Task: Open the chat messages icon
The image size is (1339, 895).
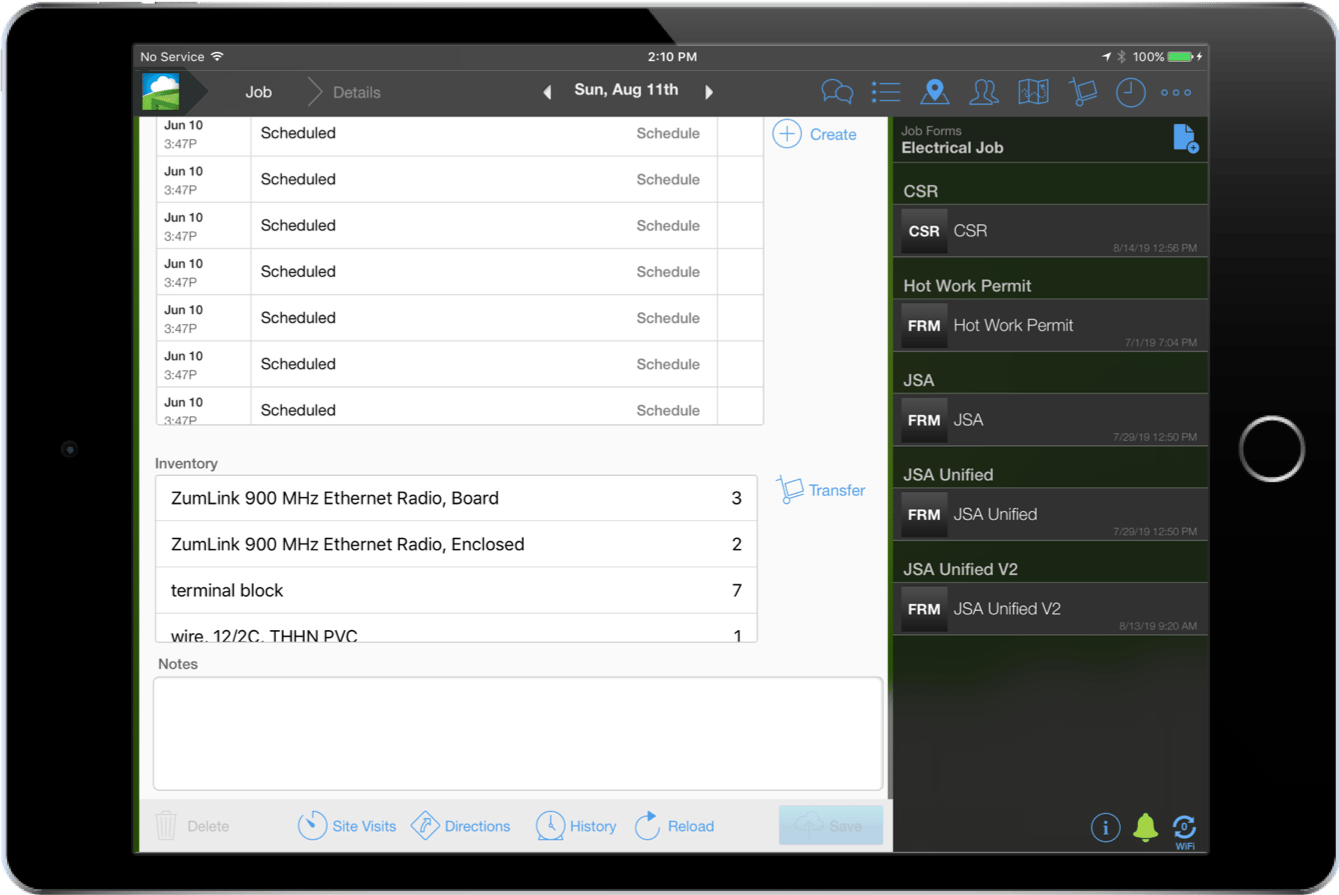Action: pos(836,92)
